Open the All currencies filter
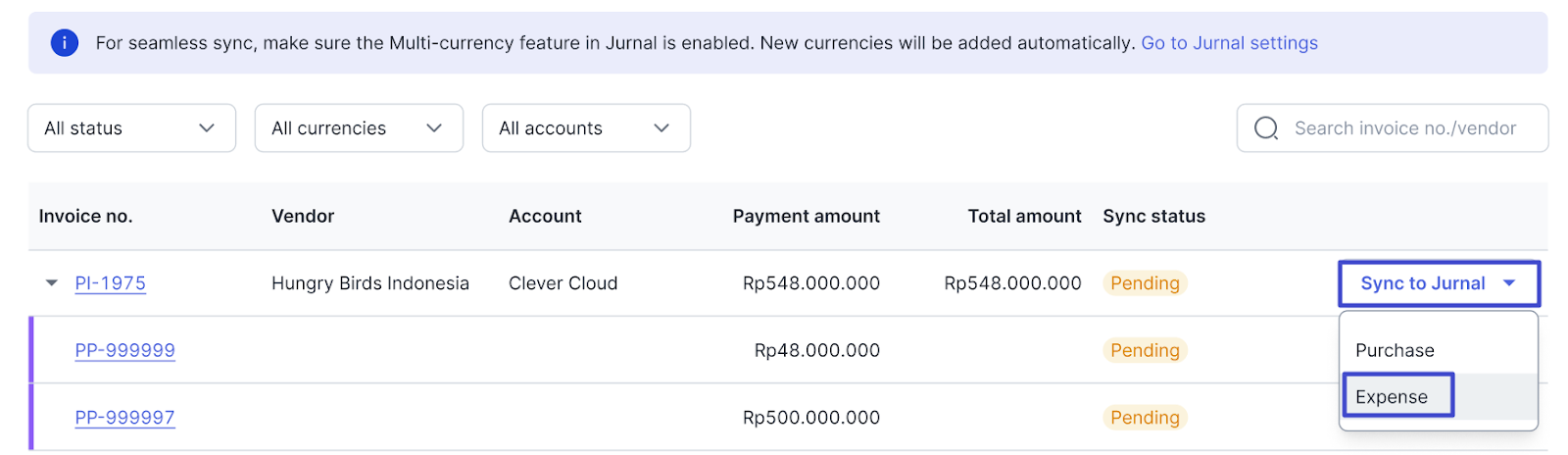This screenshot has height=455, width=1568. (360, 128)
